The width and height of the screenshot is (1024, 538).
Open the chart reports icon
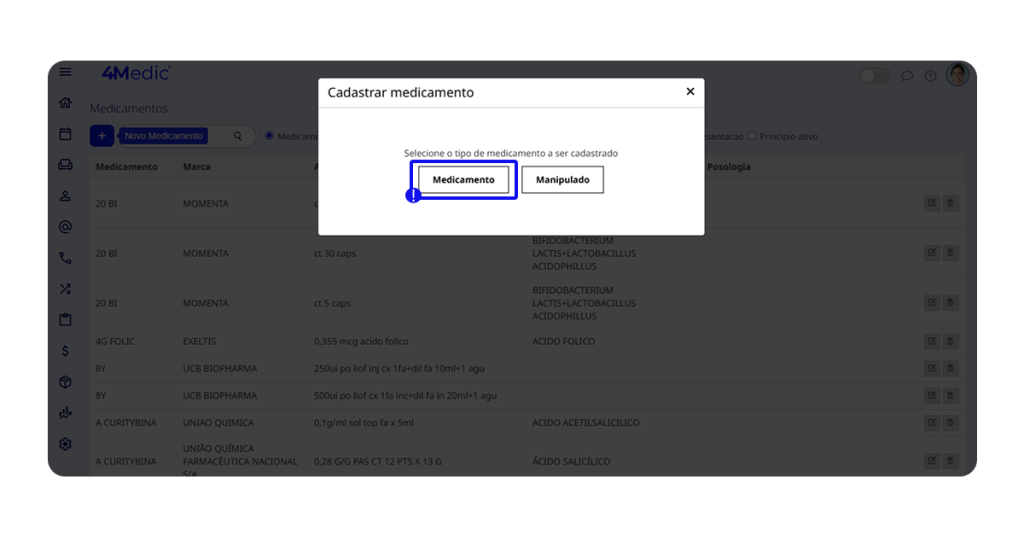click(x=65, y=413)
